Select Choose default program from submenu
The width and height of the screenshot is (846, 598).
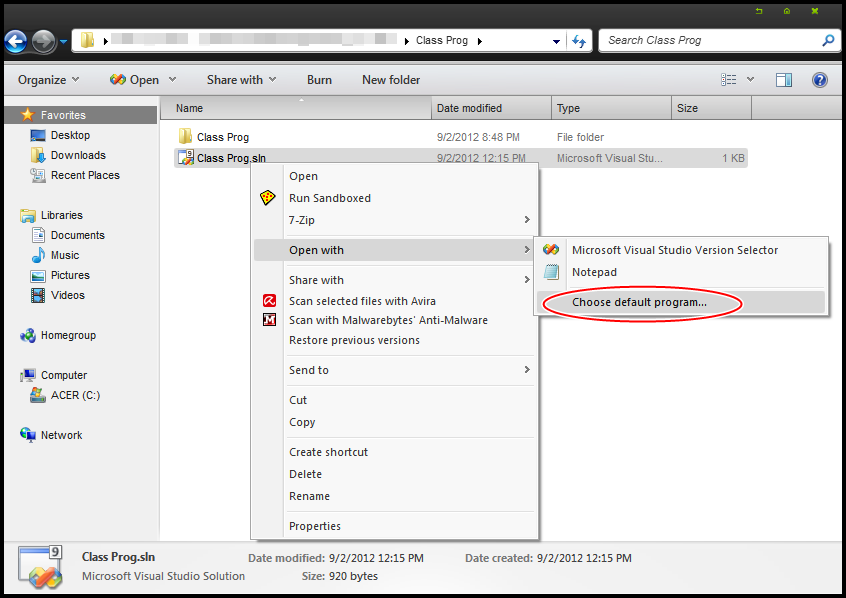tap(641, 301)
